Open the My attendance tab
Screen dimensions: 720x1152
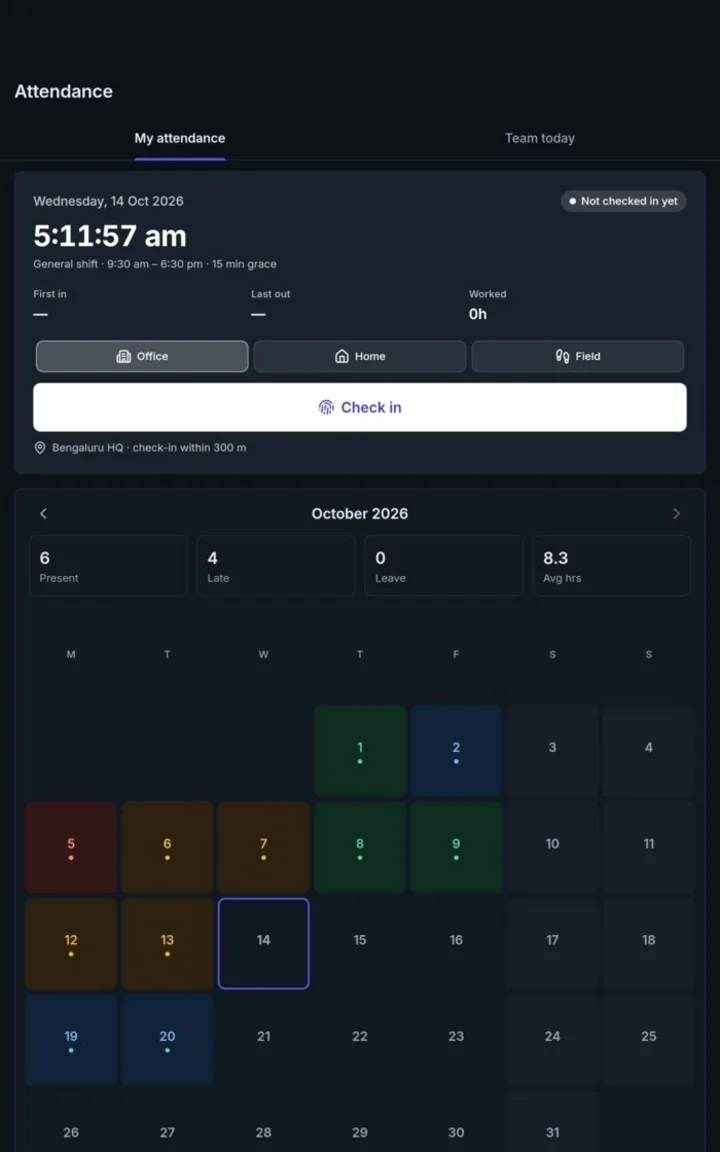(180, 138)
